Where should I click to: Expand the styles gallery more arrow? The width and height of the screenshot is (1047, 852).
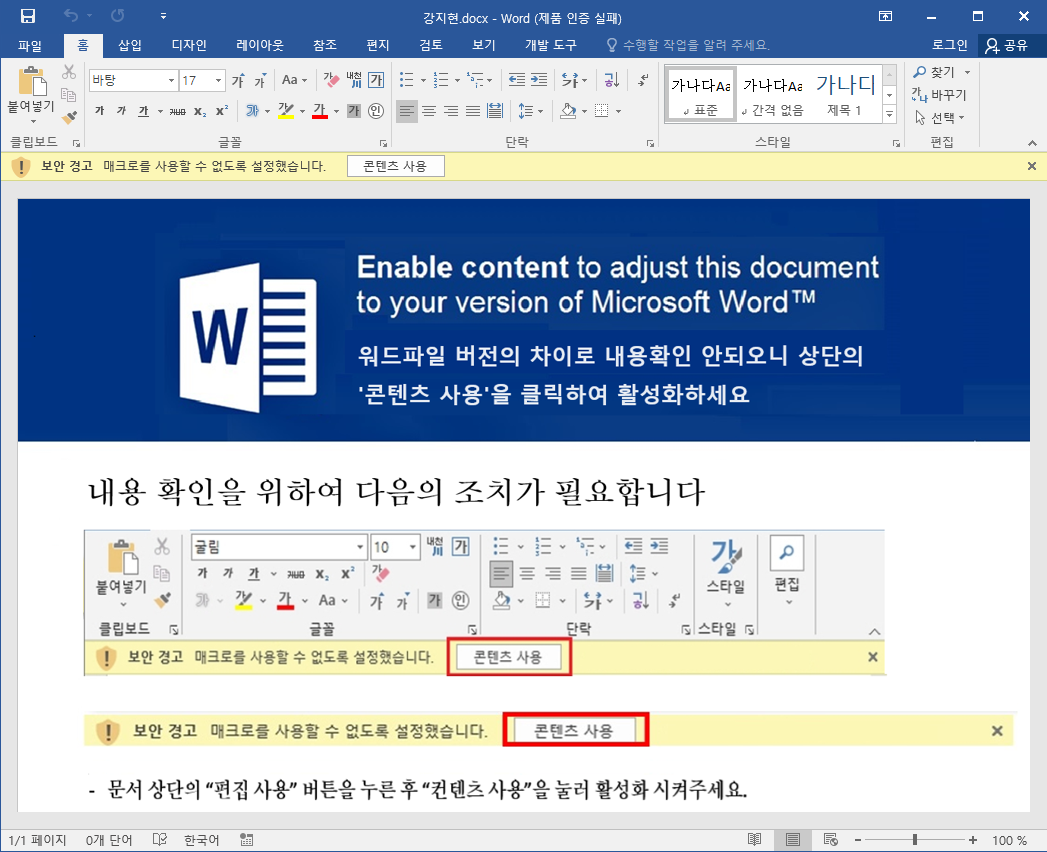point(889,115)
